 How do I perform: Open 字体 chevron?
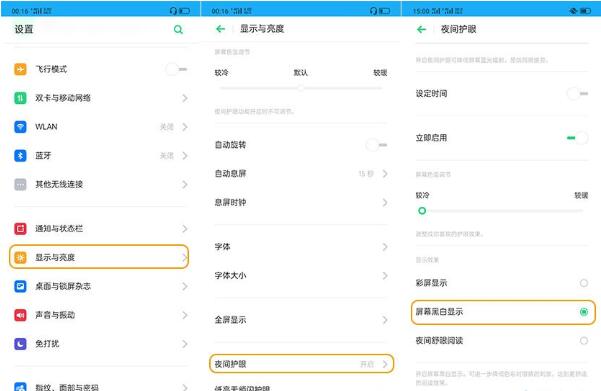(385, 247)
